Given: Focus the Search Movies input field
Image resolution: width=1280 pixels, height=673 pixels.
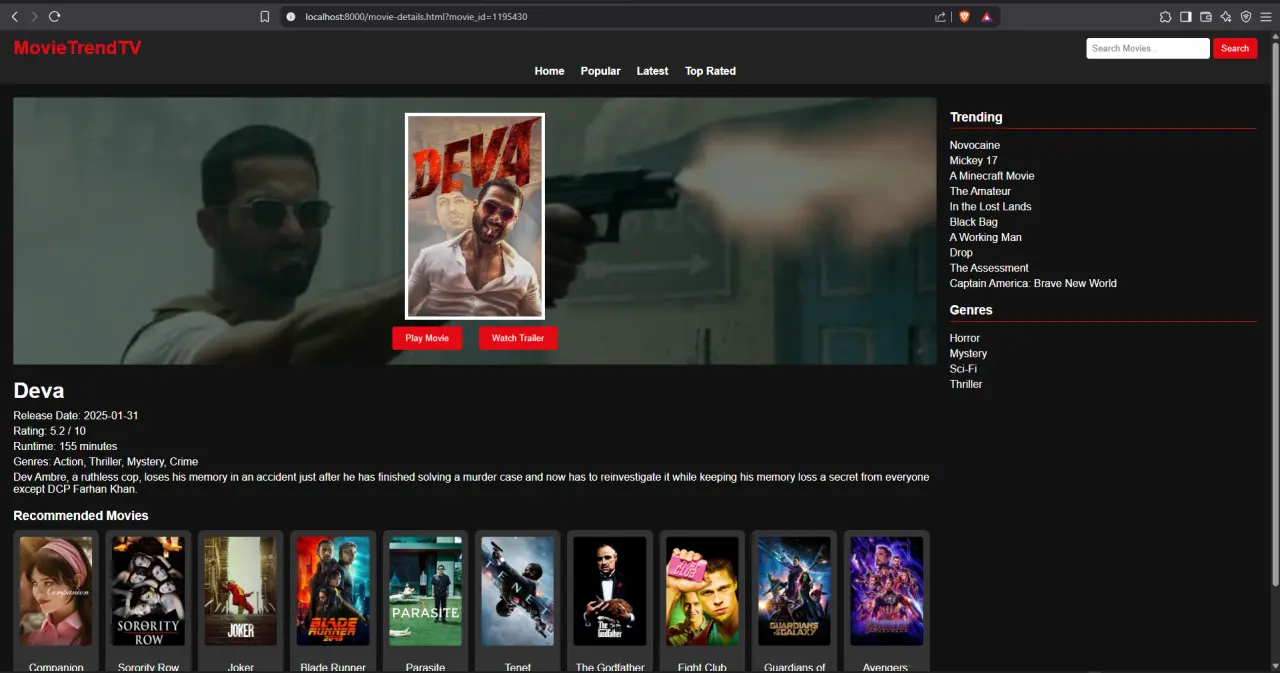Looking at the screenshot, I should (x=1148, y=48).
